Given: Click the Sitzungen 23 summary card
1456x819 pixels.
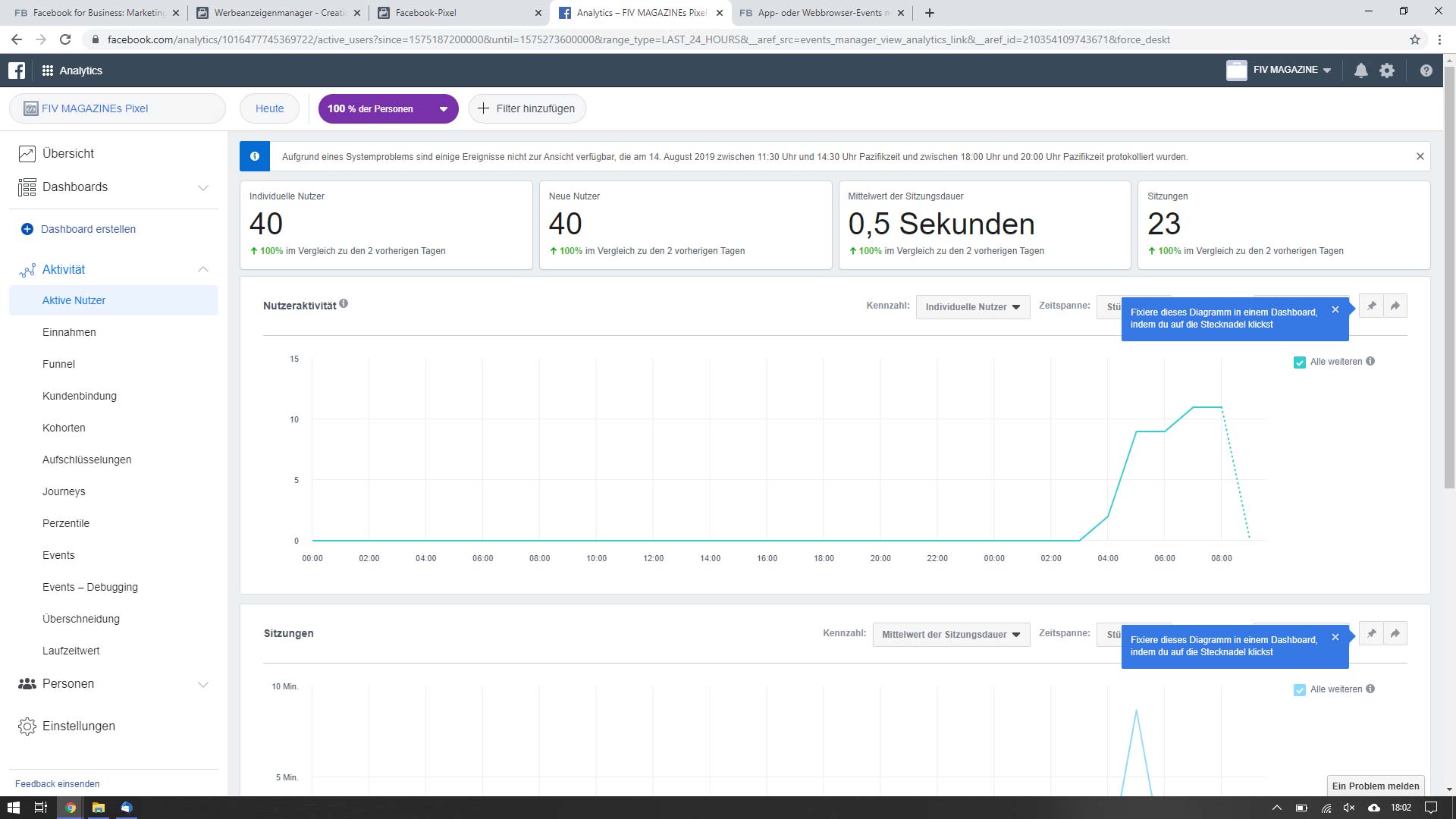Looking at the screenshot, I should coord(1284,224).
